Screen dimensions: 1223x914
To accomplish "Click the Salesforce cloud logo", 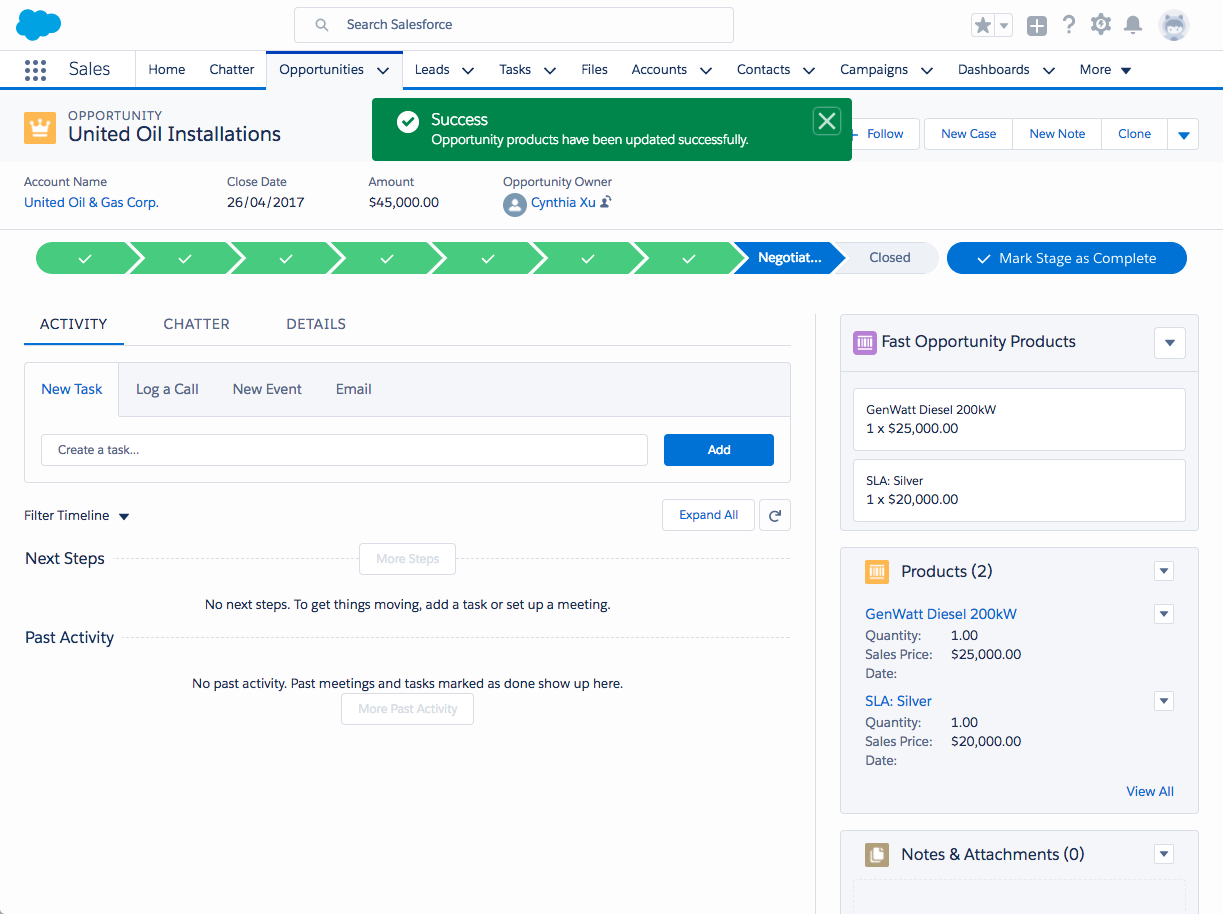I will click(x=39, y=24).
